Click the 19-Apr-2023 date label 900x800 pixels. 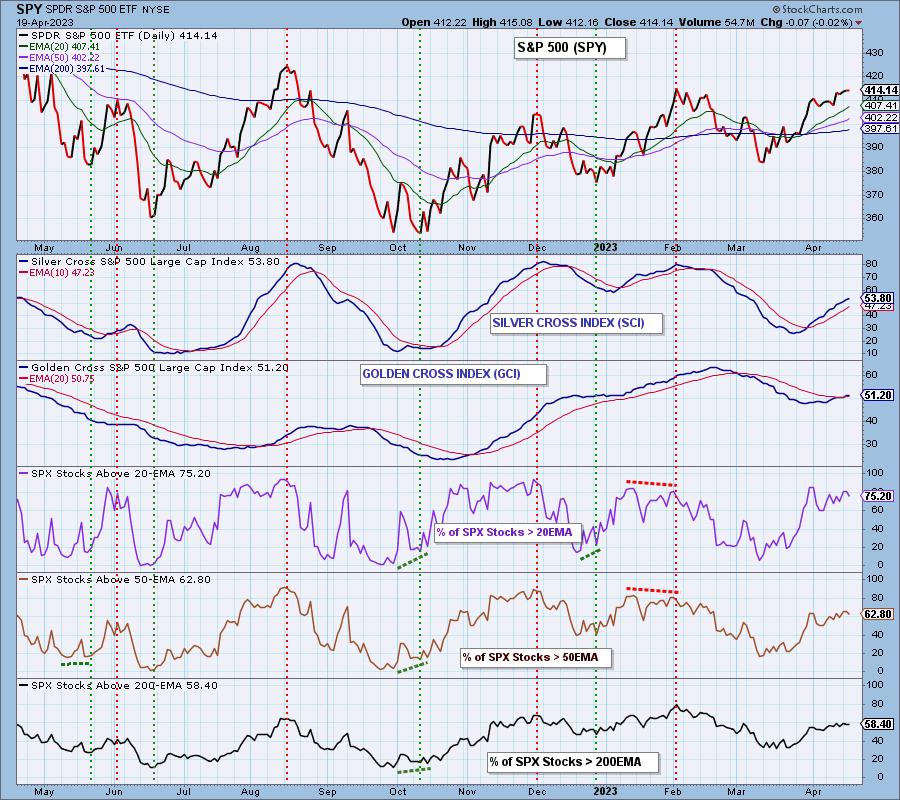point(44,23)
